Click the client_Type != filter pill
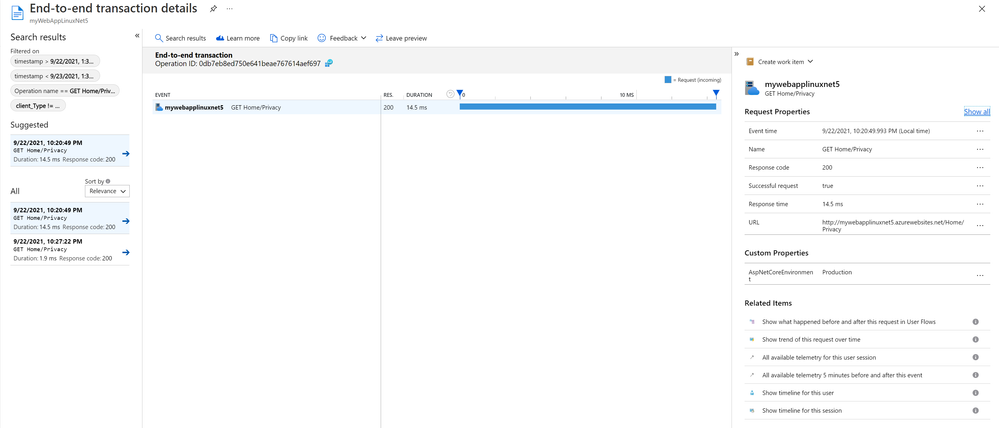The height and width of the screenshot is (428, 999). [x=38, y=106]
